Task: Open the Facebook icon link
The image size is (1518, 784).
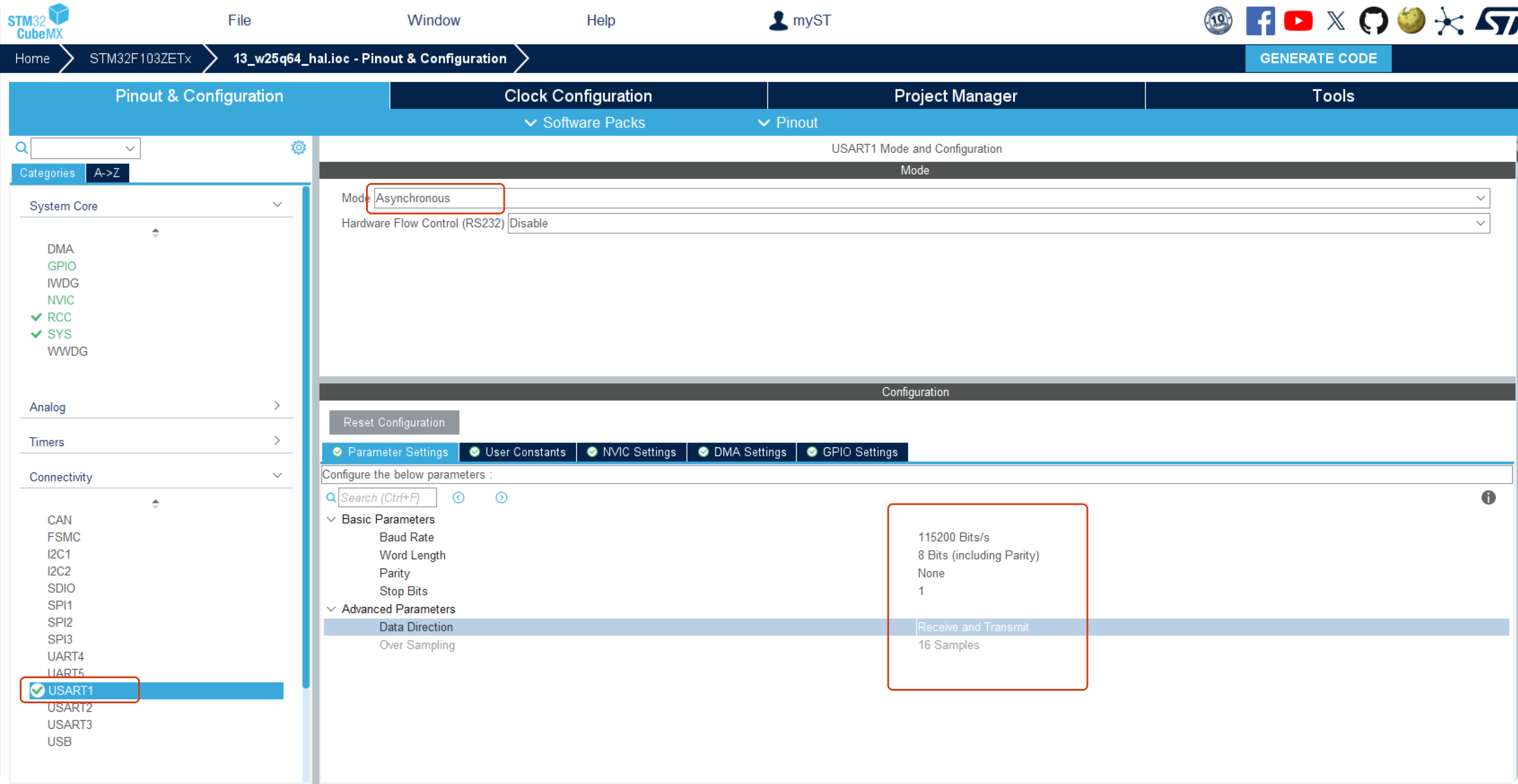Action: 1260,22
